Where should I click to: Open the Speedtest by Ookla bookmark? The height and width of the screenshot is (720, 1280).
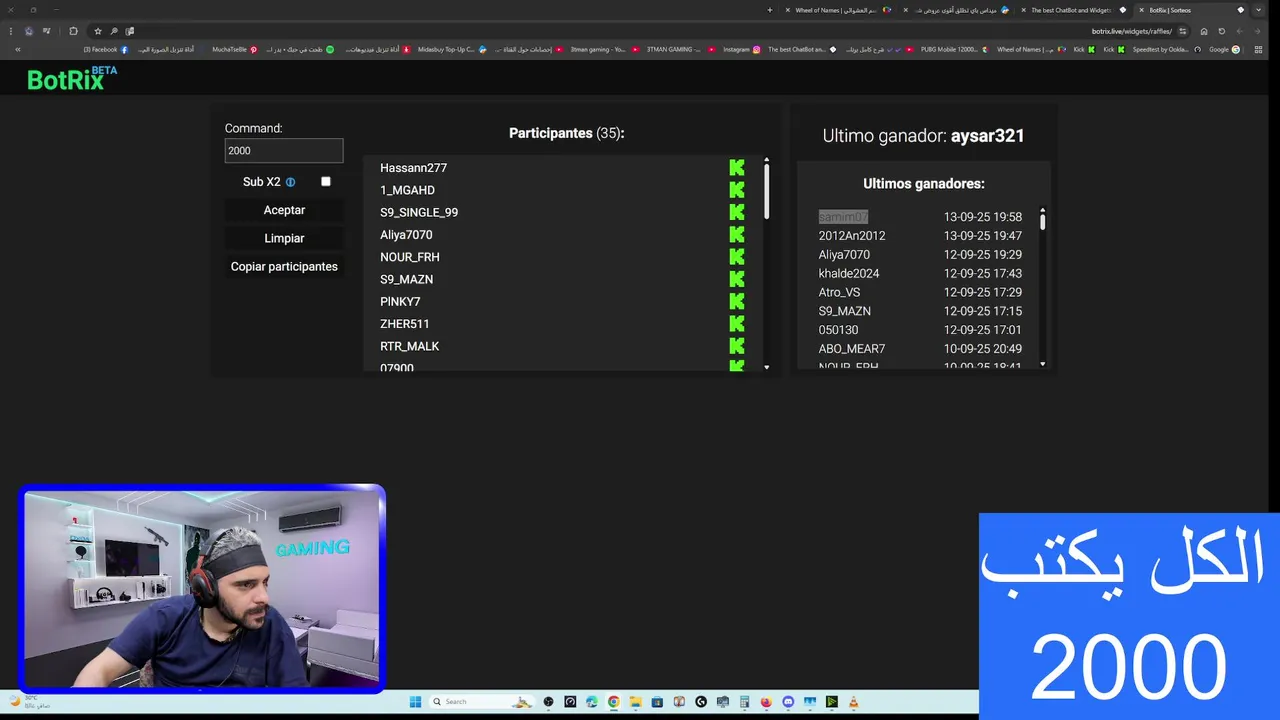(1167, 49)
